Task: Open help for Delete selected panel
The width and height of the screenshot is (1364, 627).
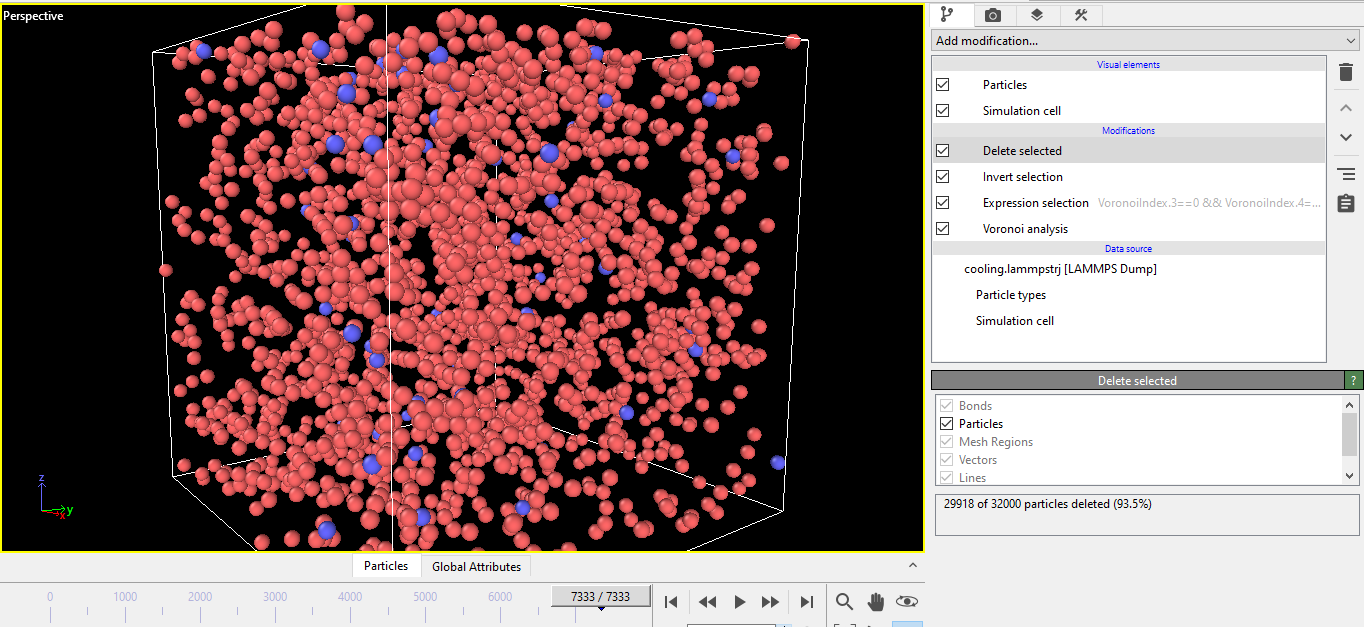Action: pos(1353,380)
